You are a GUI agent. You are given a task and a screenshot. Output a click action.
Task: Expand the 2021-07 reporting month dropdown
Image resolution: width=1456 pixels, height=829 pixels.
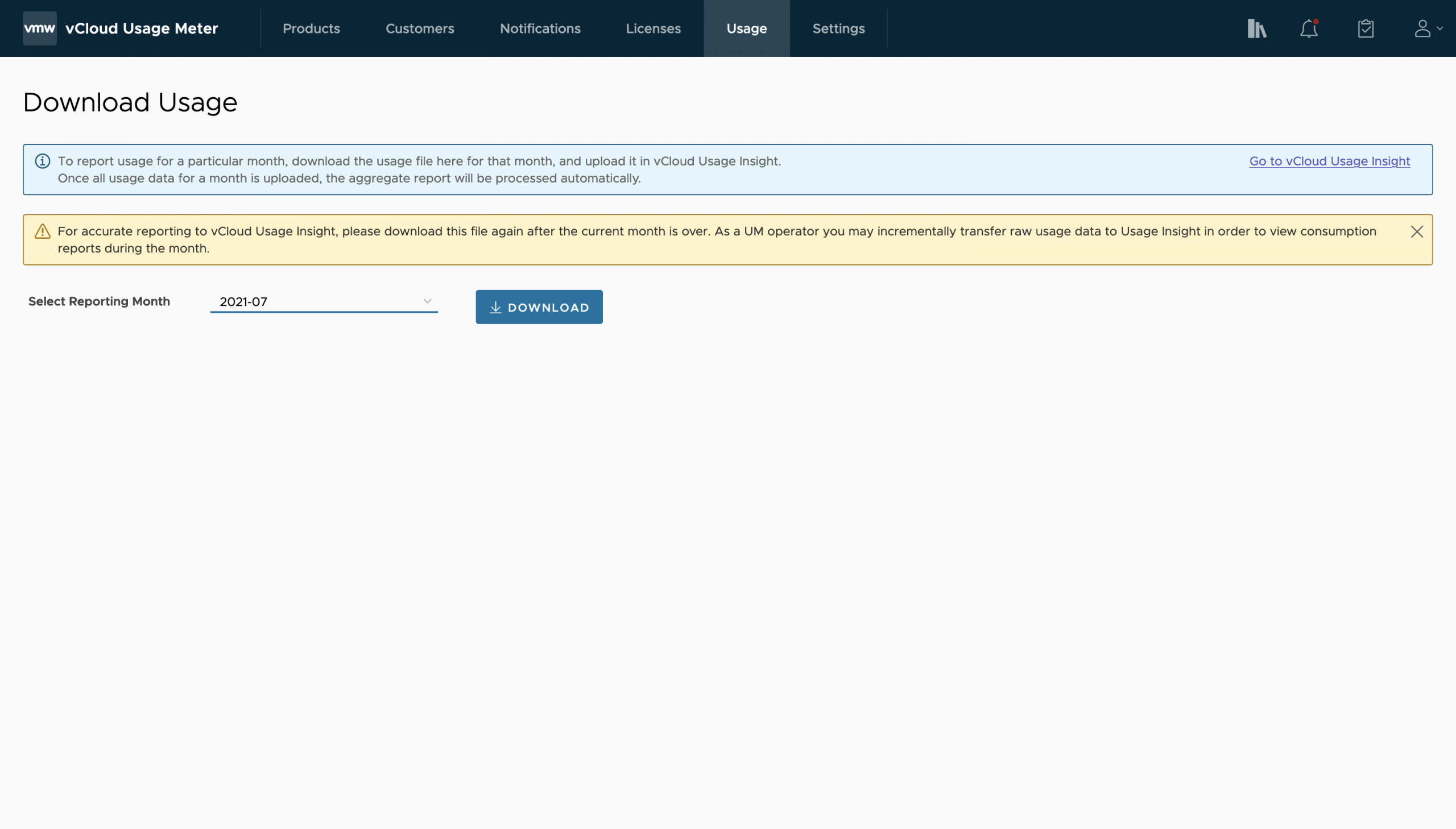(324, 301)
